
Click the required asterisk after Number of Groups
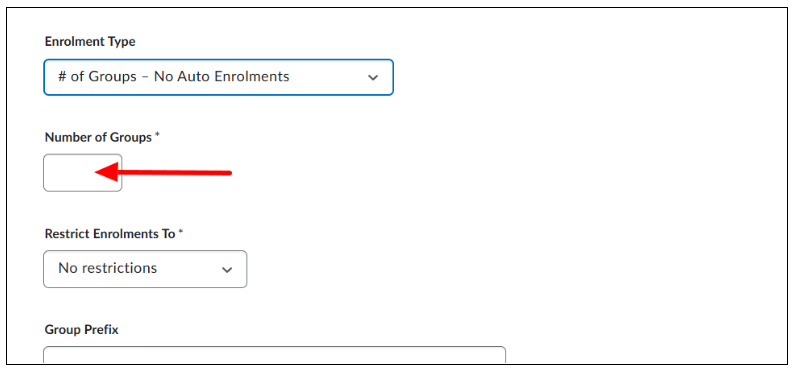(157, 136)
